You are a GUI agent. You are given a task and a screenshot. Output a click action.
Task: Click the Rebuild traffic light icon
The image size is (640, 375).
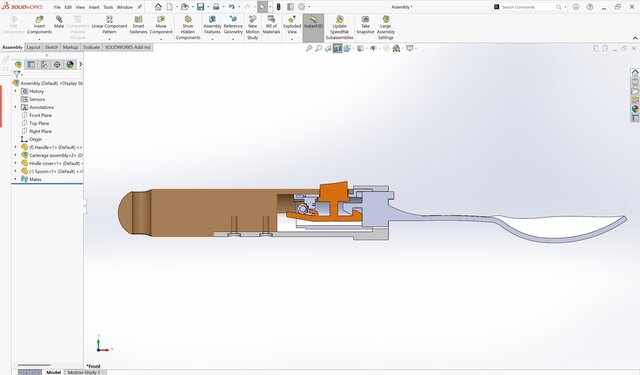pyautogui.click(x=278, y=7)
